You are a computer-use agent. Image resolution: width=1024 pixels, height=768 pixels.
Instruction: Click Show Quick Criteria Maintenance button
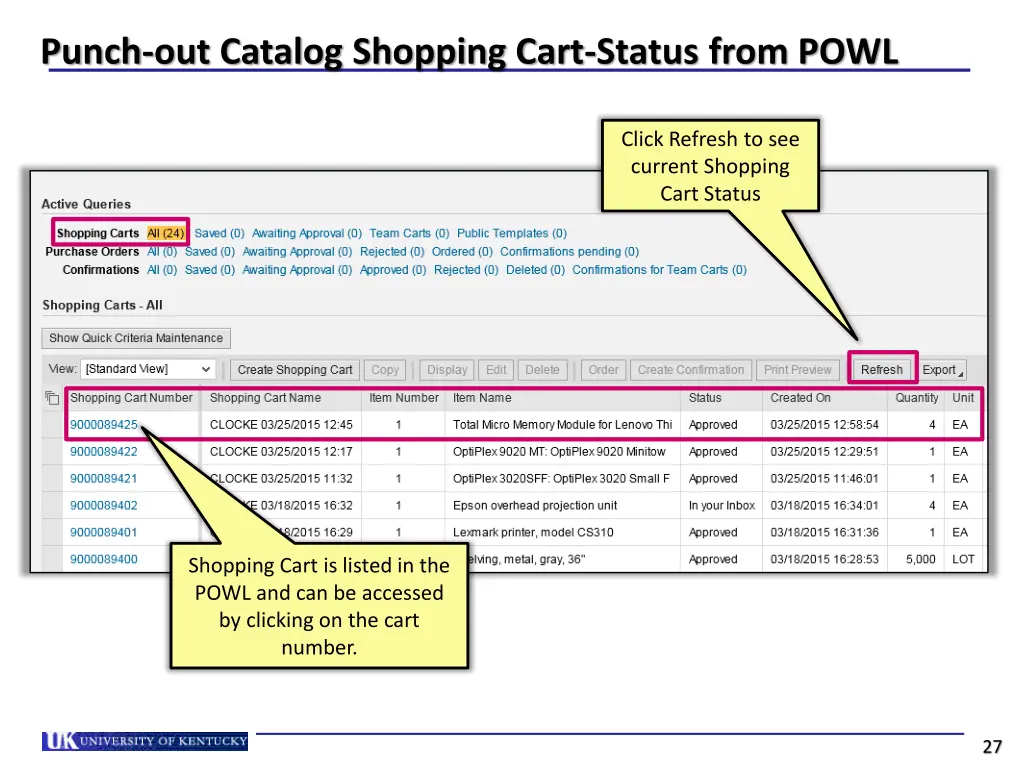(136, 338)
